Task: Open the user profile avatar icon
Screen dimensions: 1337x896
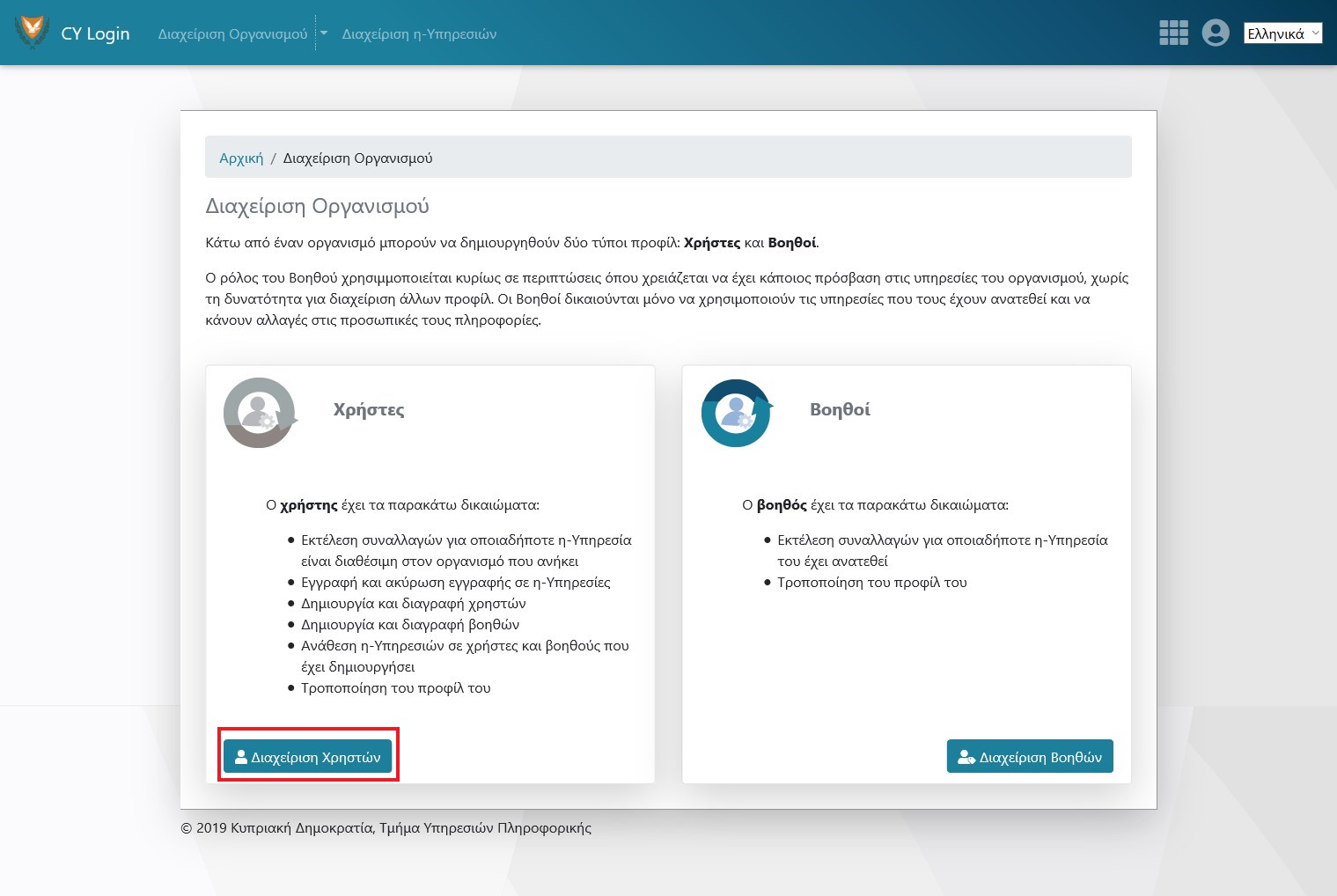Action: 1216,33
